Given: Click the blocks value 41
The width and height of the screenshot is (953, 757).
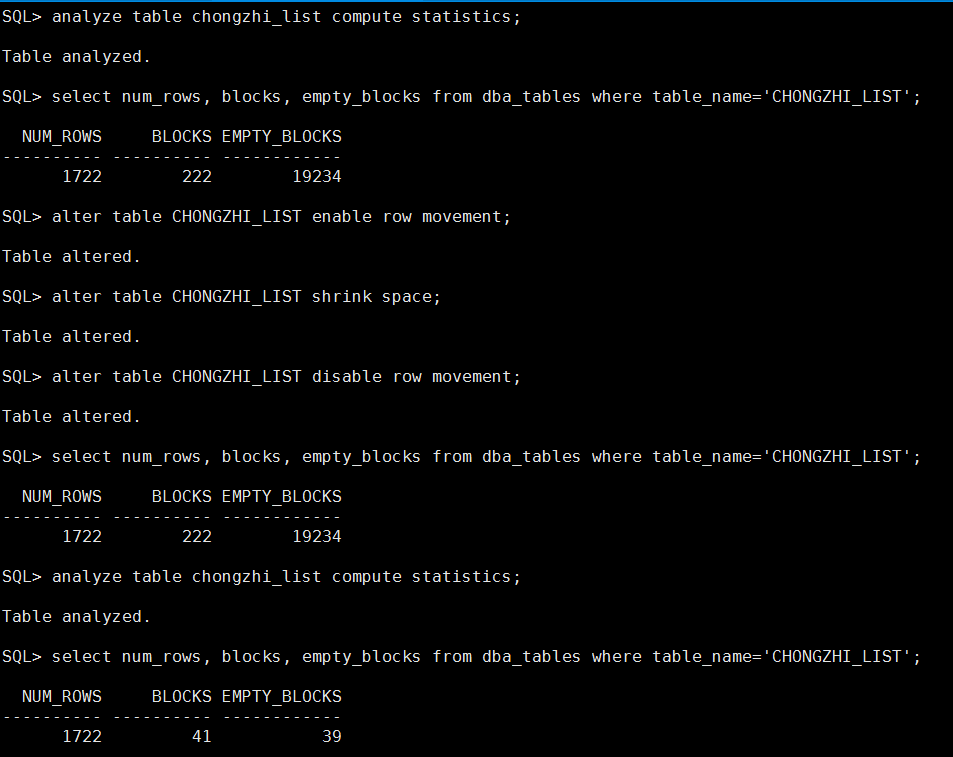Looking at the screenshot, I should click(202, 736).
